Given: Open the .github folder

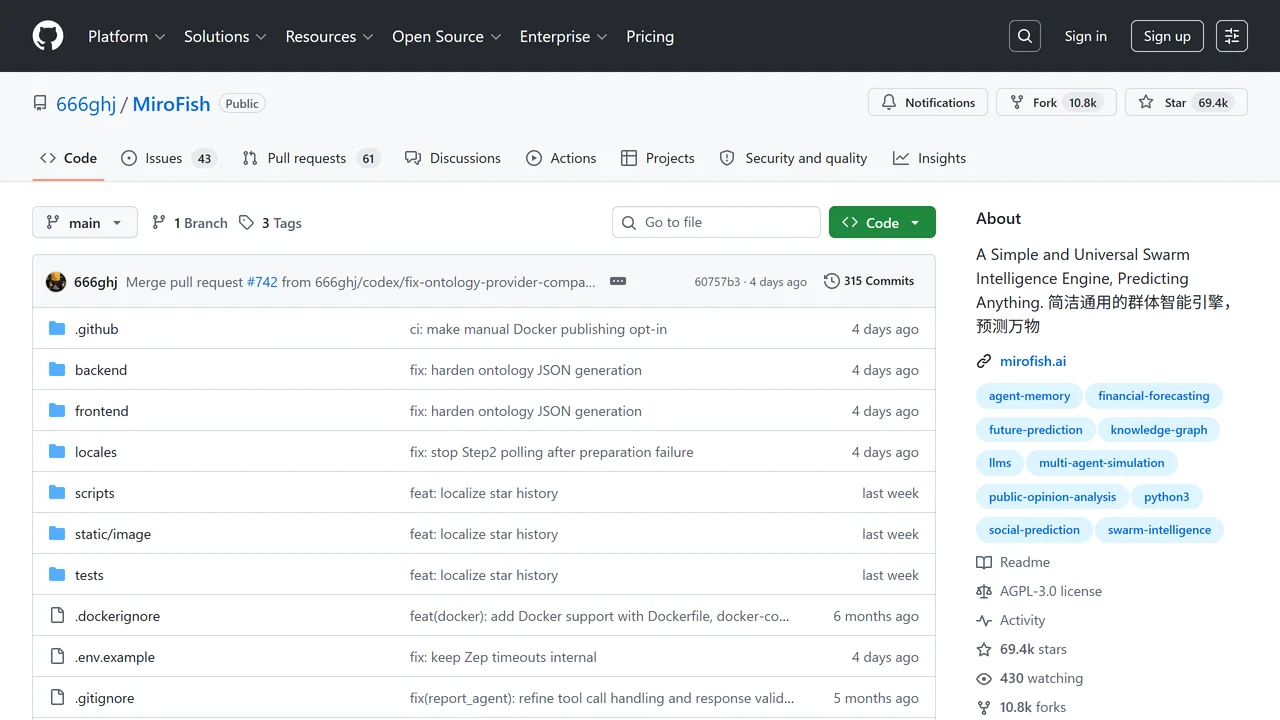Looking at the screenshot, I should [x=97, y=329].
